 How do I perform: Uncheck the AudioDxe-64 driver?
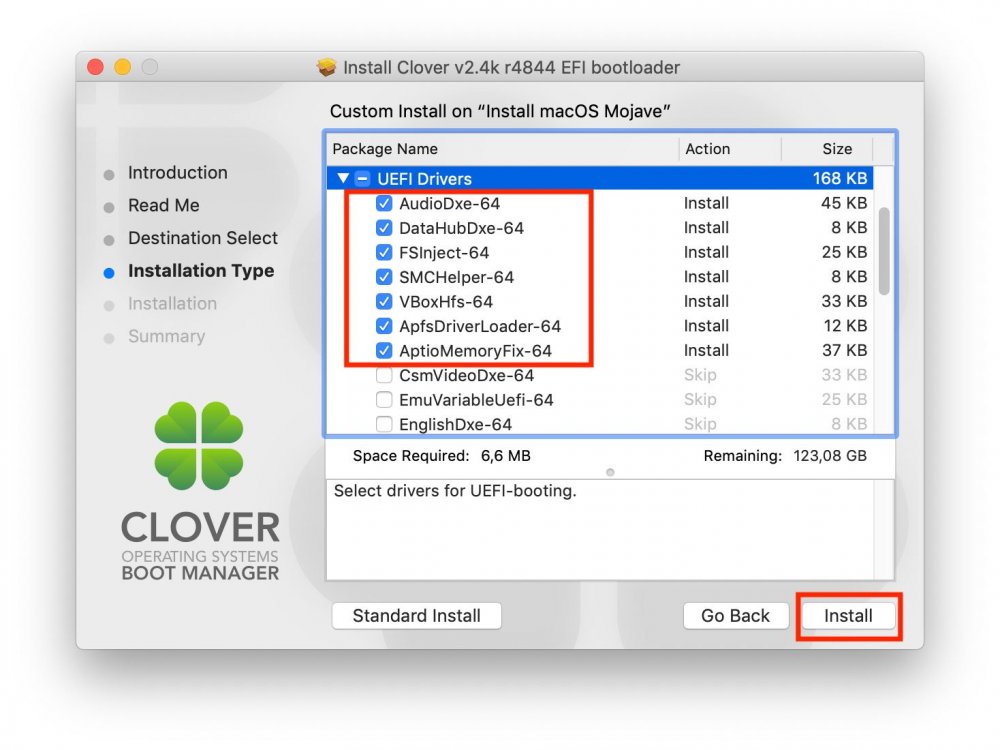384,203
